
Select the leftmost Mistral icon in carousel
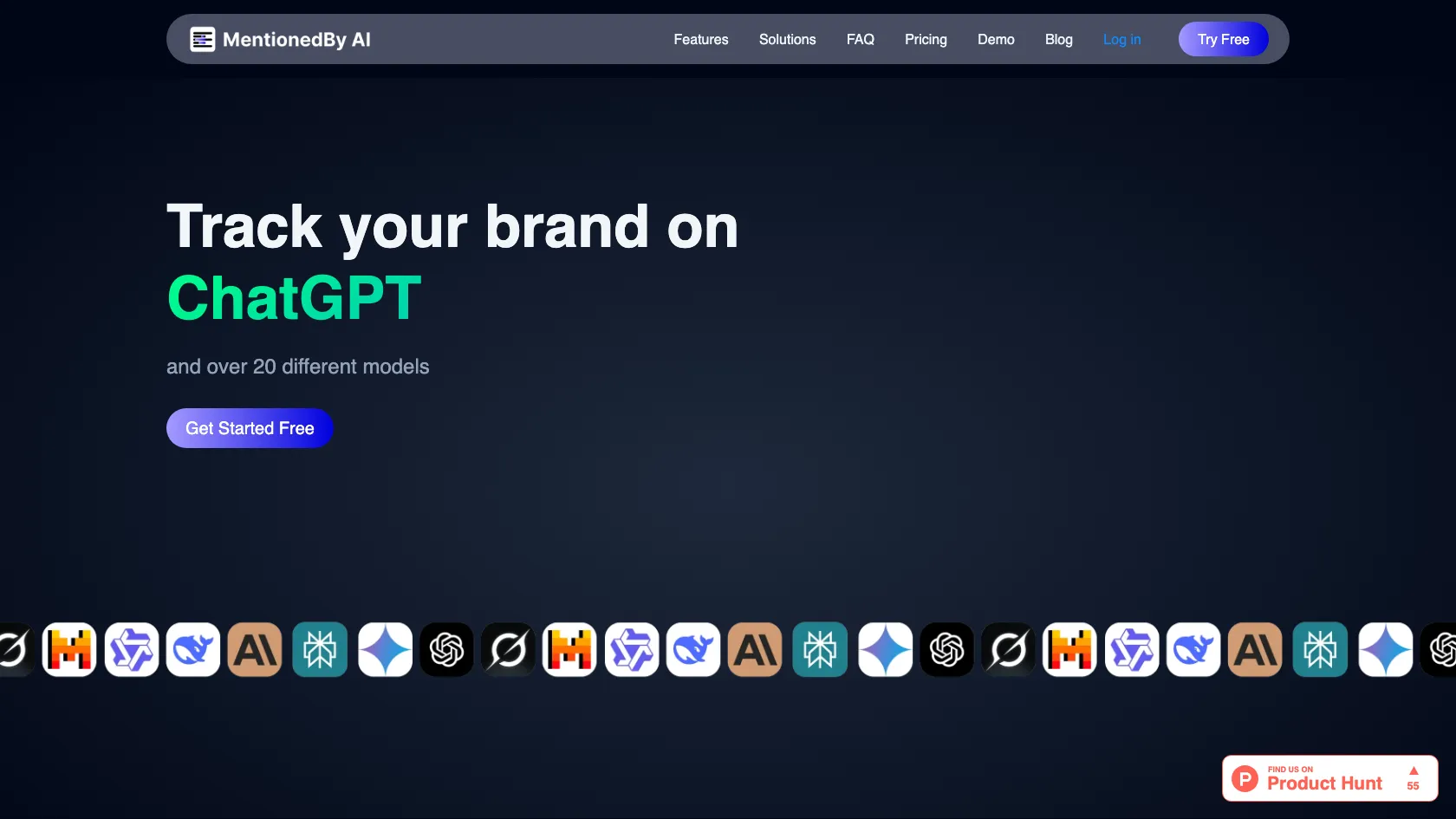coord(69,649)
